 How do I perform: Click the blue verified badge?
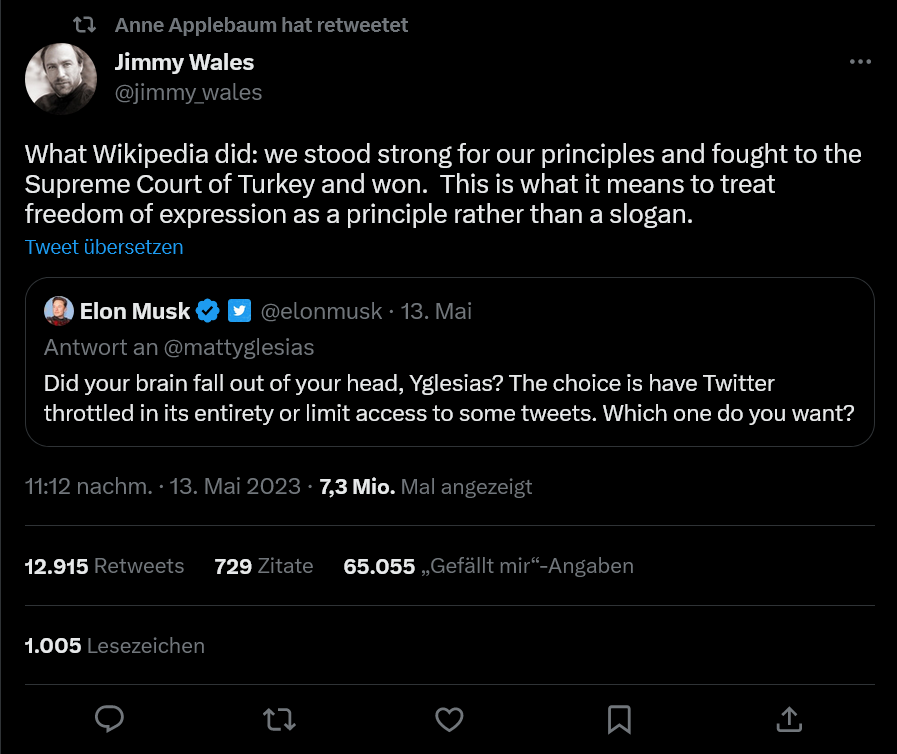click(207, 311)
